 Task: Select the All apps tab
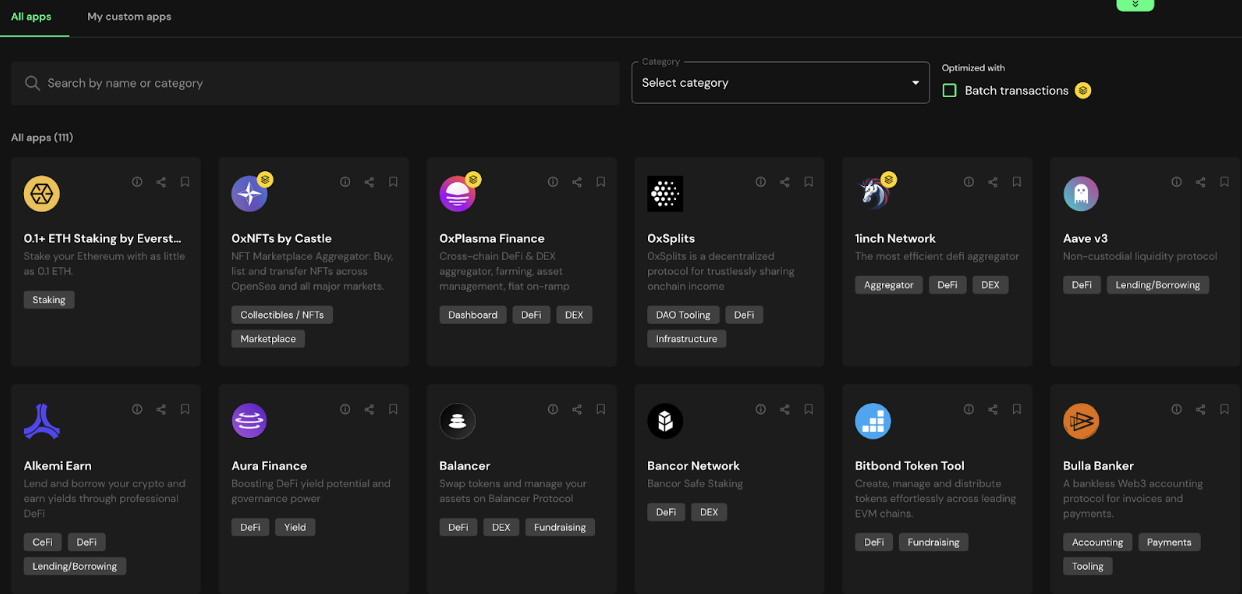click(31, 17)
